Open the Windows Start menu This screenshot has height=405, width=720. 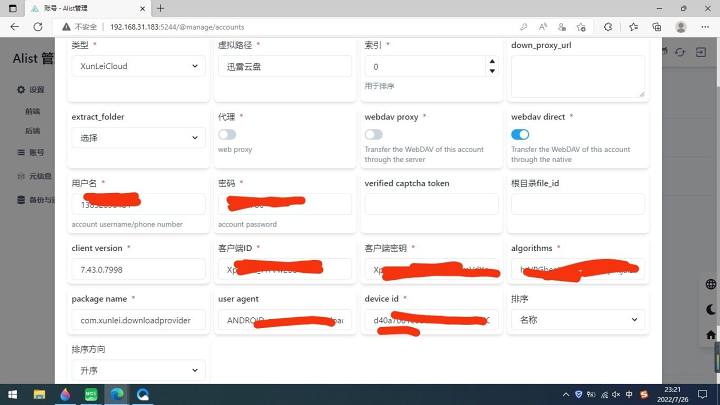(x=12, y=394)
